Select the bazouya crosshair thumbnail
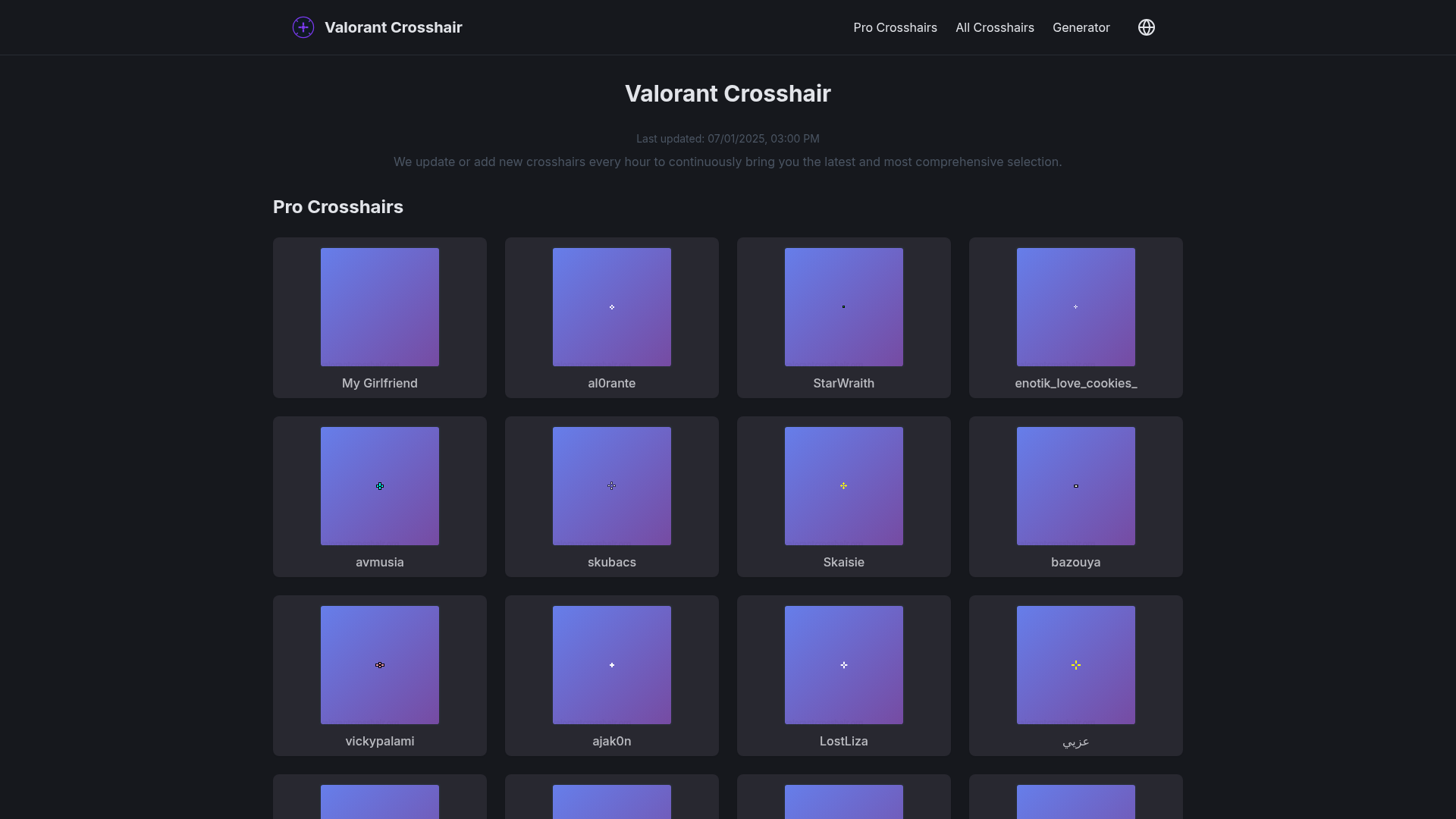The image size is (1456, 819). coord(1076,486)
